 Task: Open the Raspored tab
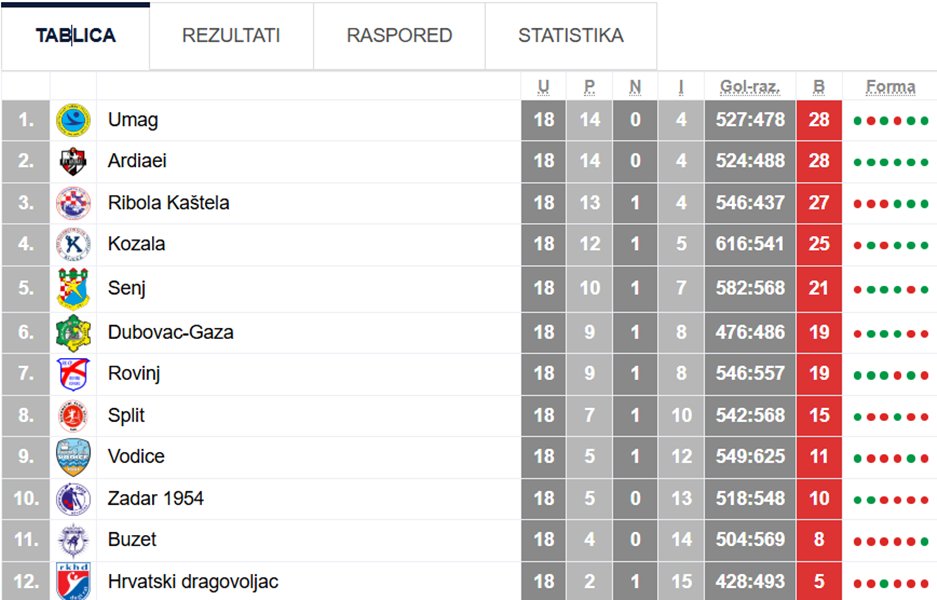pos(399,36)
